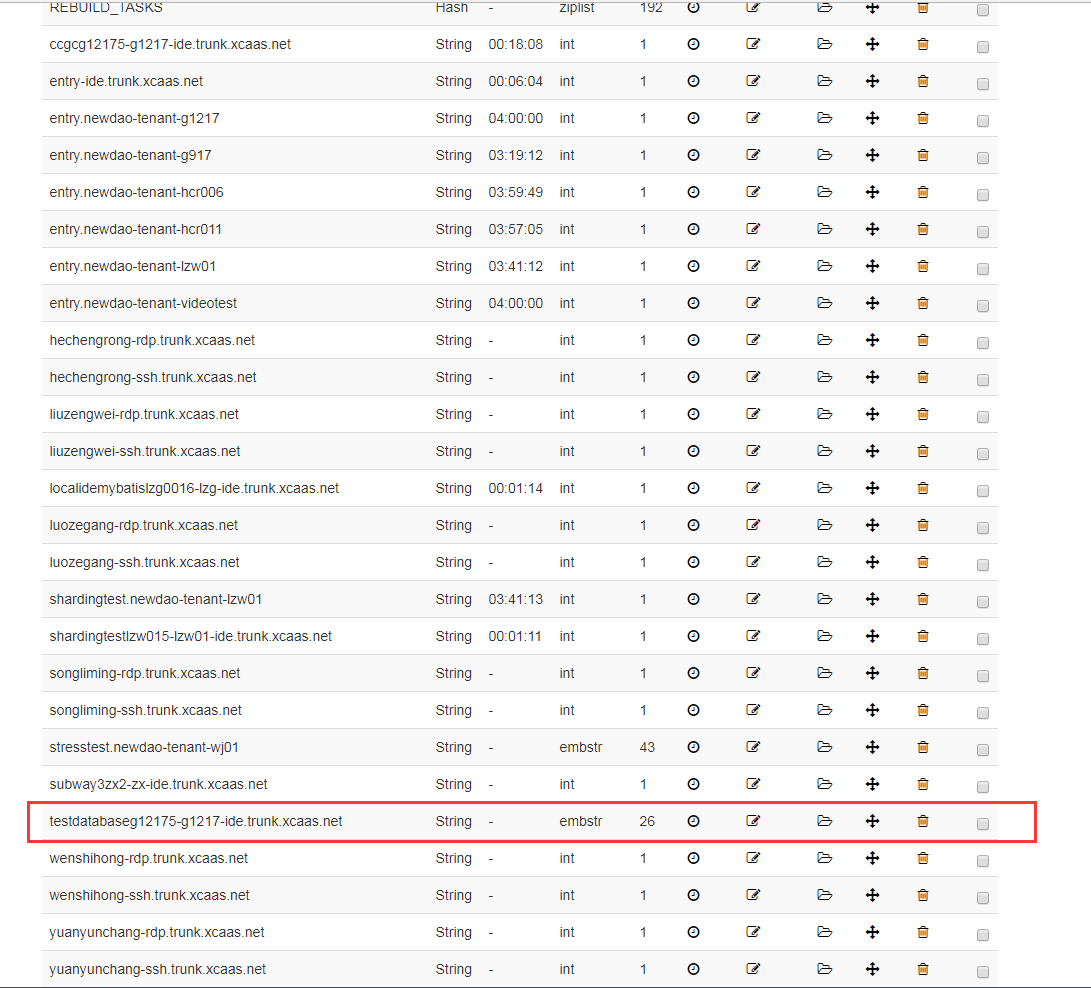
Task: Click edit icon for hechengrong-rdp.trunk.xcaas.net row
Action: click(753, 340)
